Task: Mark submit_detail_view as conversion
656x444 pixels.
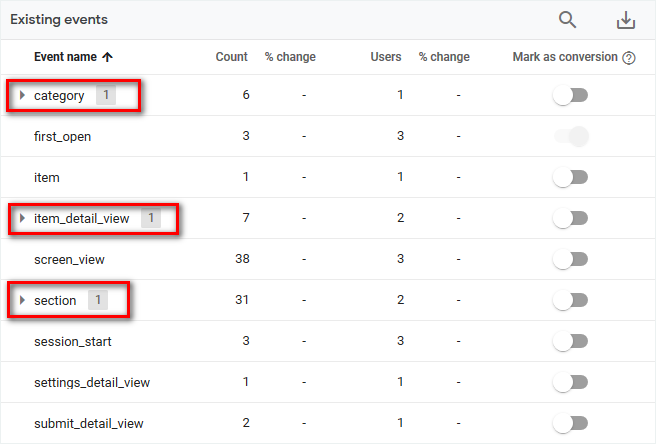Action: [x=571, y=423]
